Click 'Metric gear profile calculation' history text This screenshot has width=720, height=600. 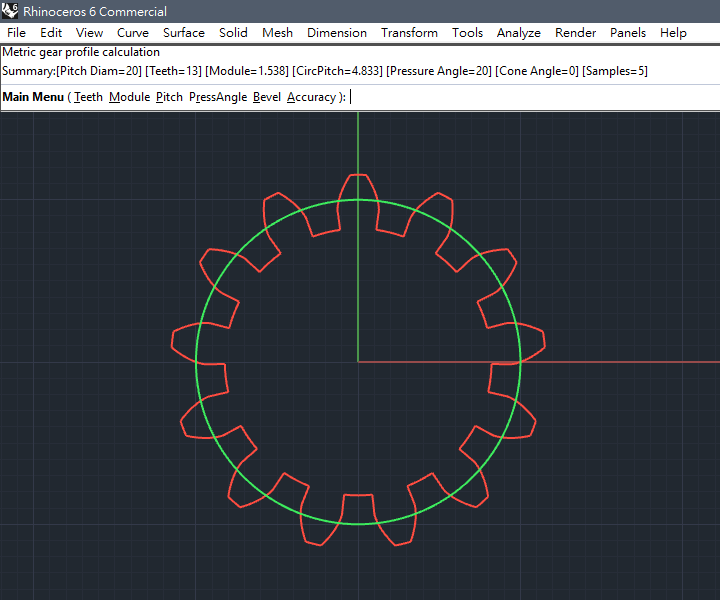pyautogui.click(x=81, y=52)
